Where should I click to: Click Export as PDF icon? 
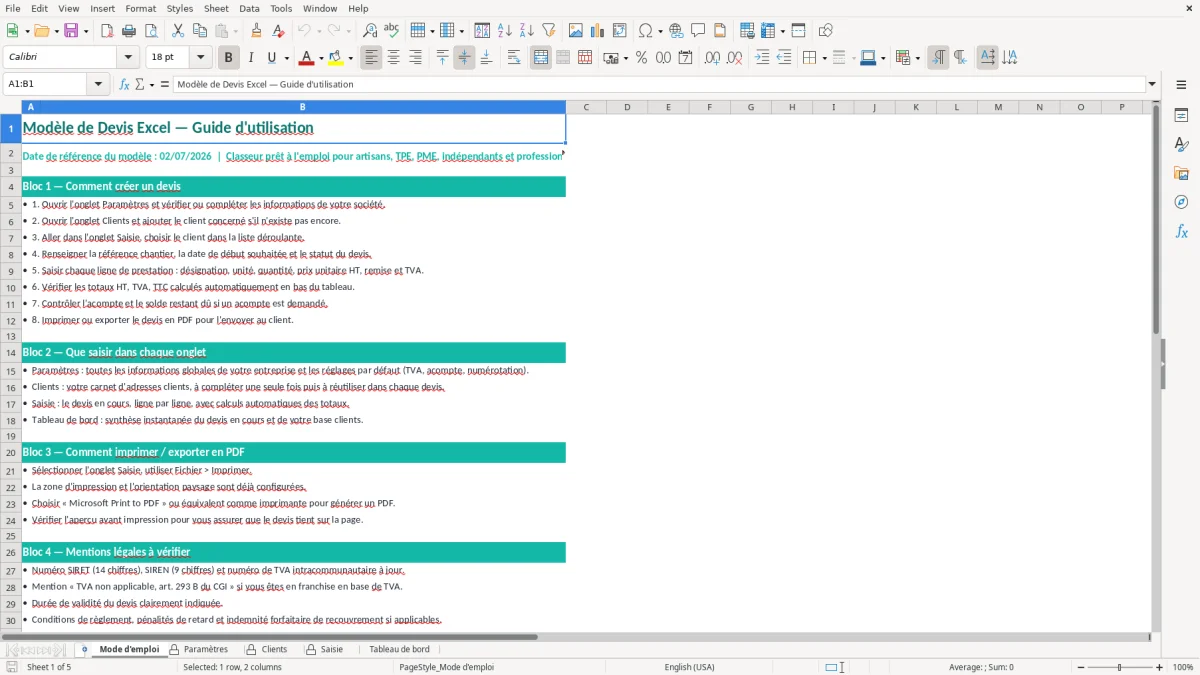107,31
